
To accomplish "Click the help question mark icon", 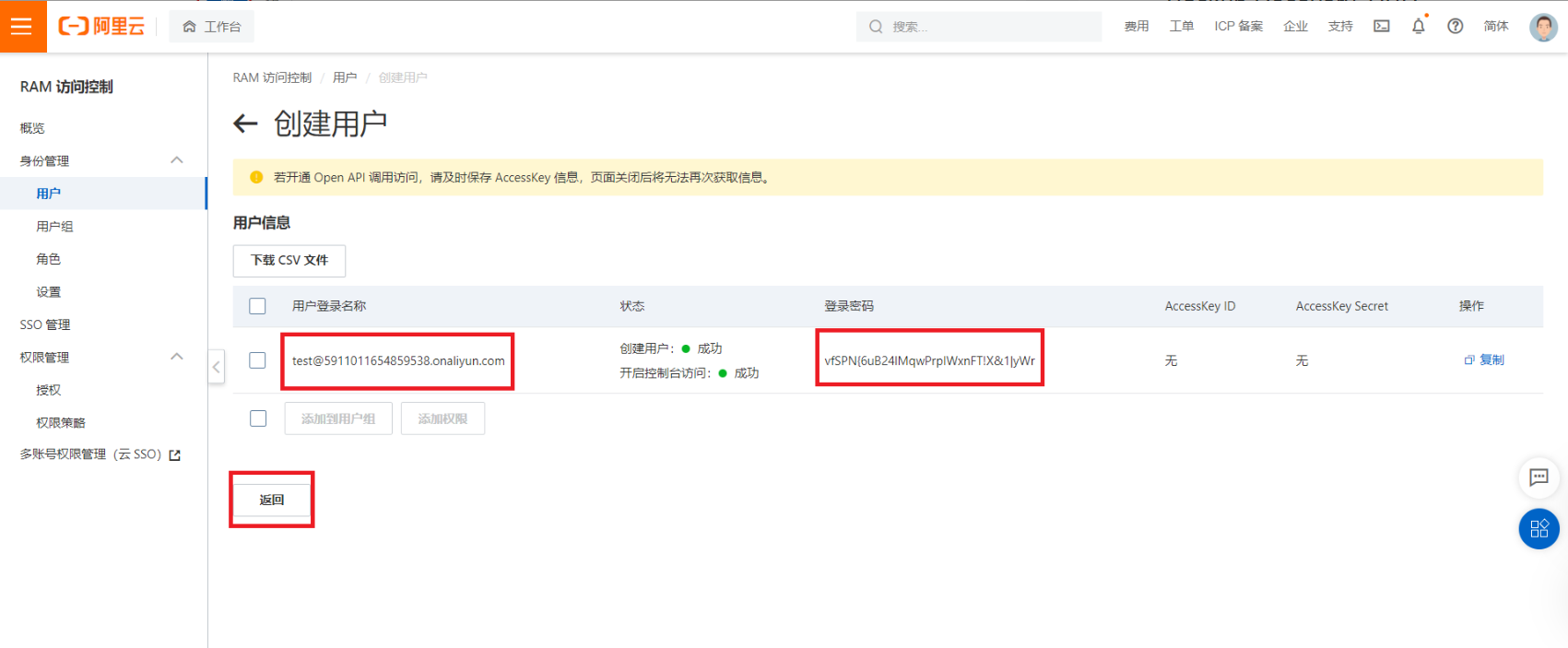I will tap(1455, 27).
